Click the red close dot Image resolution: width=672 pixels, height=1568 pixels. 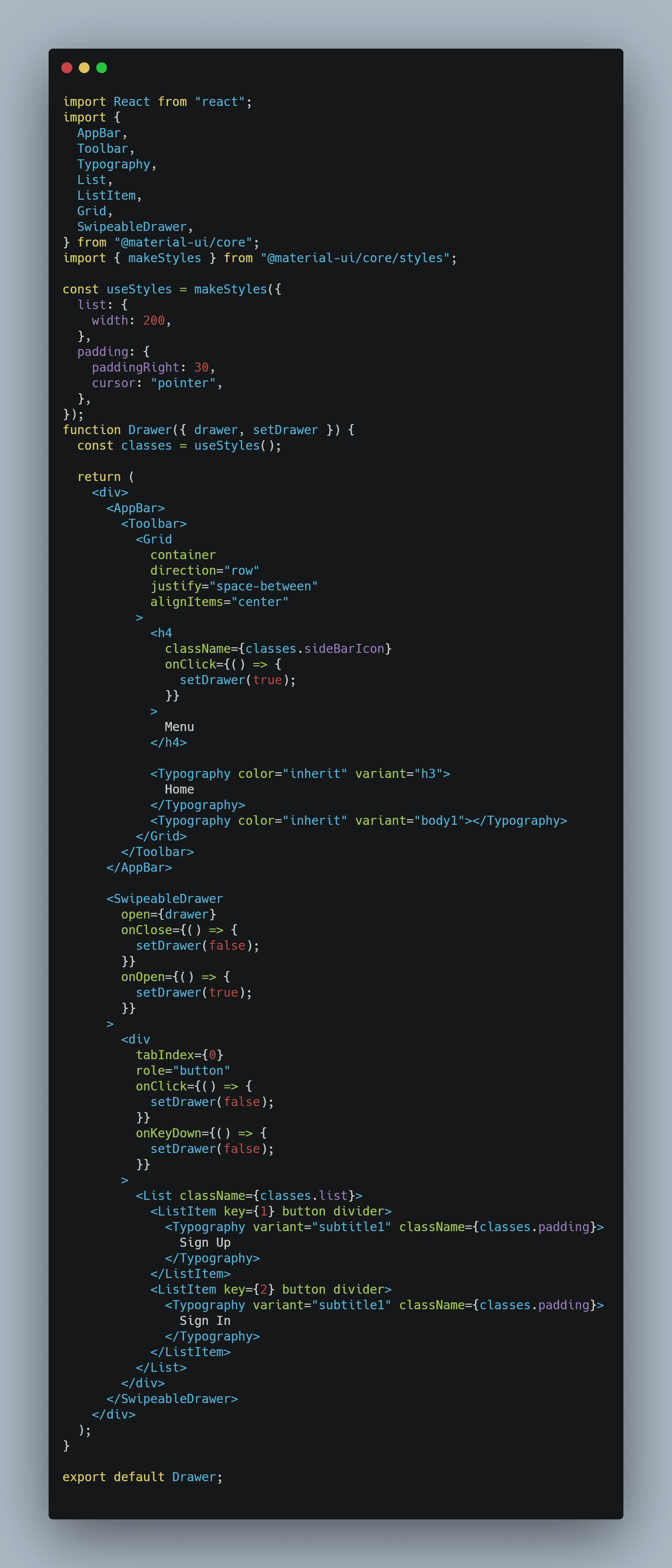pos(67,68)
